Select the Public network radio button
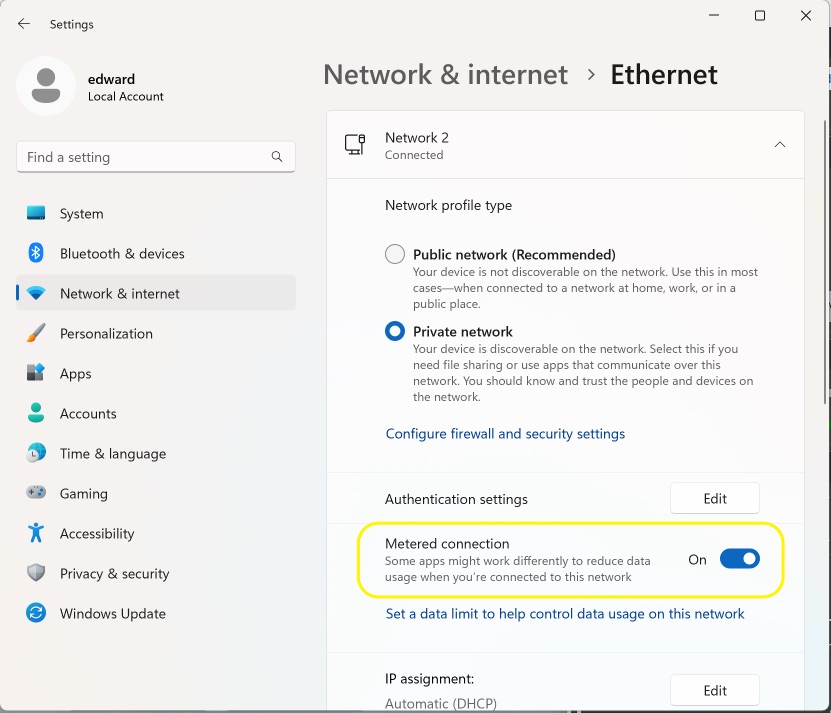 pos(395,254)
